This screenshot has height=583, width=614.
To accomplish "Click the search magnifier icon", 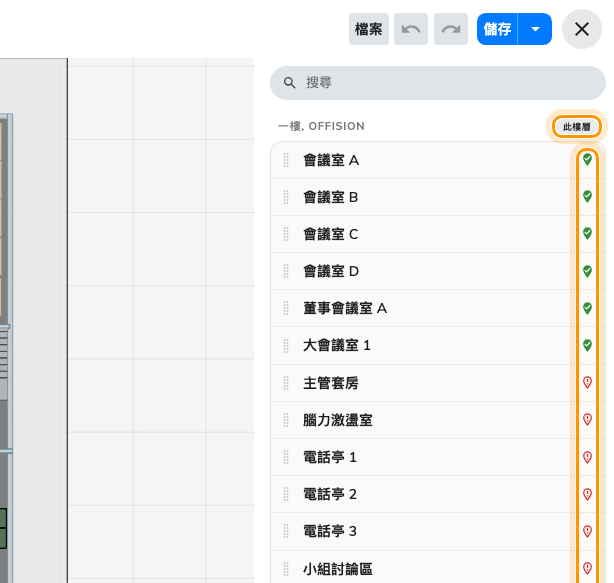I will click(289, 83).
